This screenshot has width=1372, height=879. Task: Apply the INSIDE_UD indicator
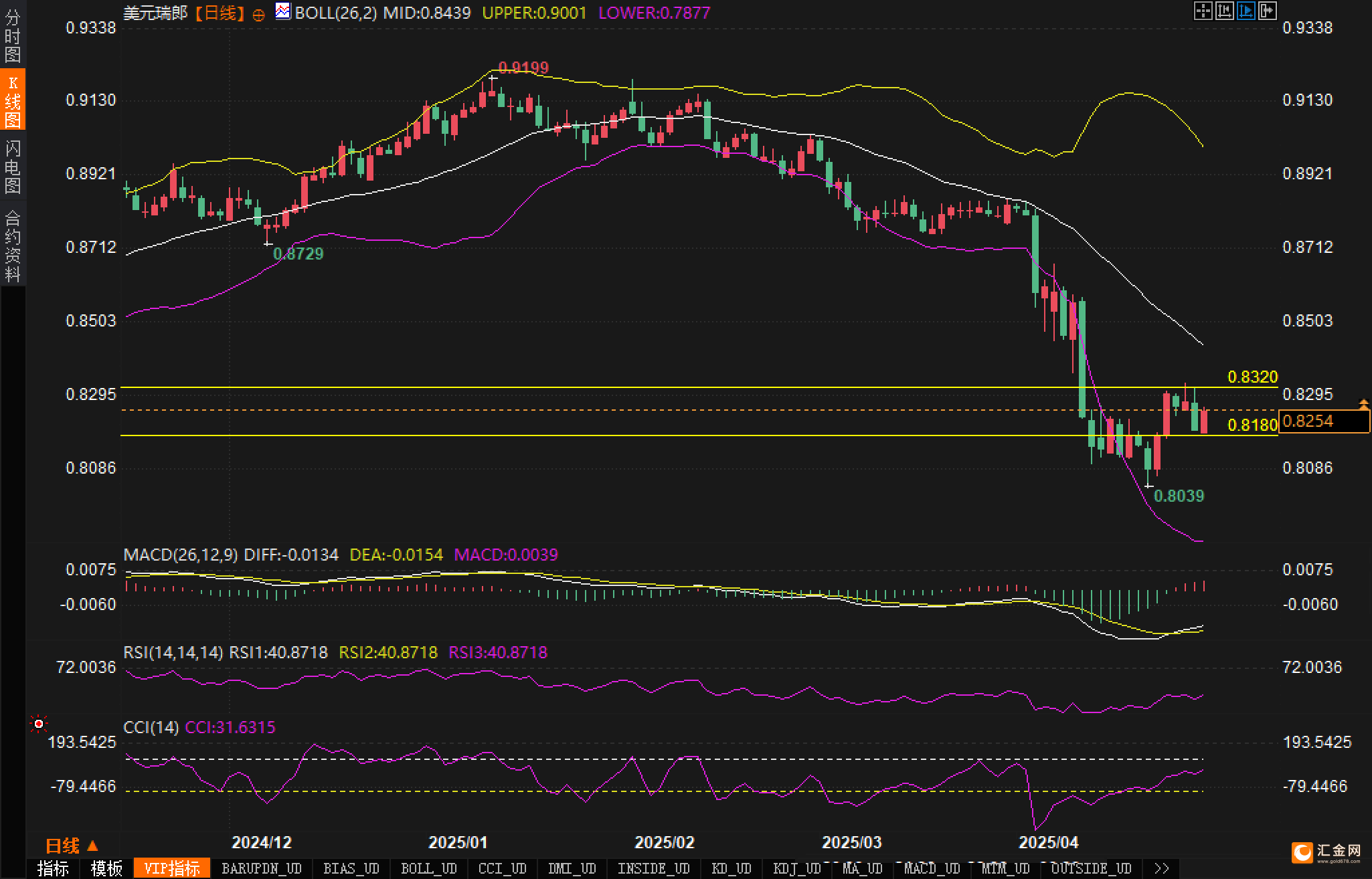click(x=654, y=868)
